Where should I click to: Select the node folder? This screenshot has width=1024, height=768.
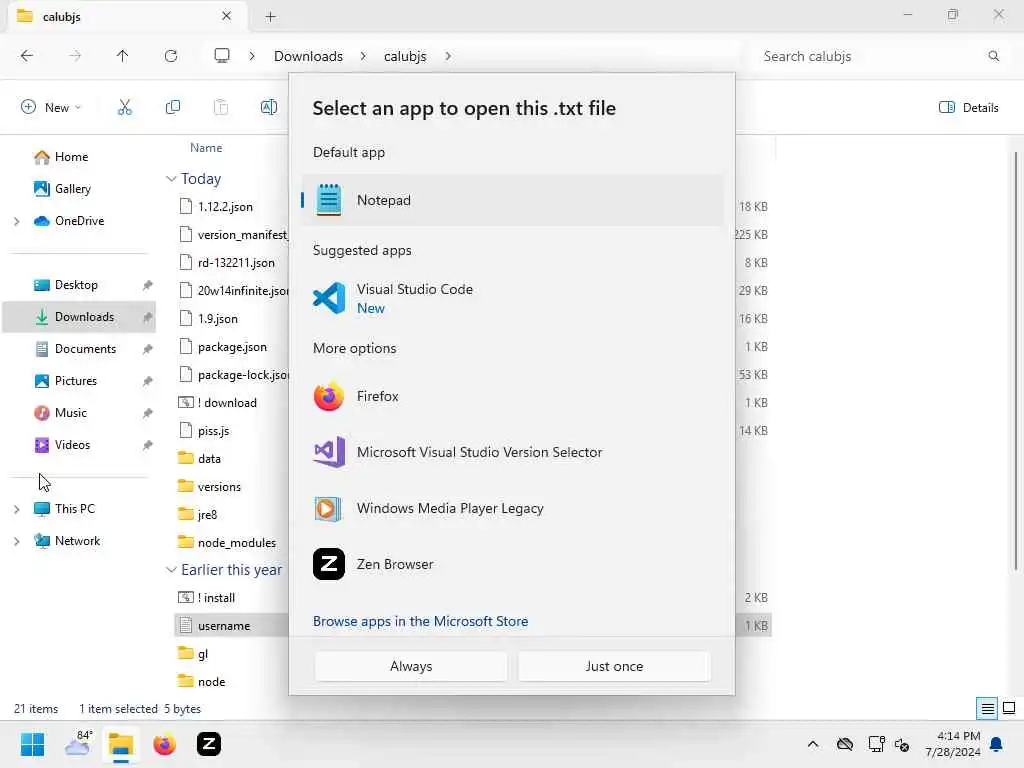[x=211, y=682]
